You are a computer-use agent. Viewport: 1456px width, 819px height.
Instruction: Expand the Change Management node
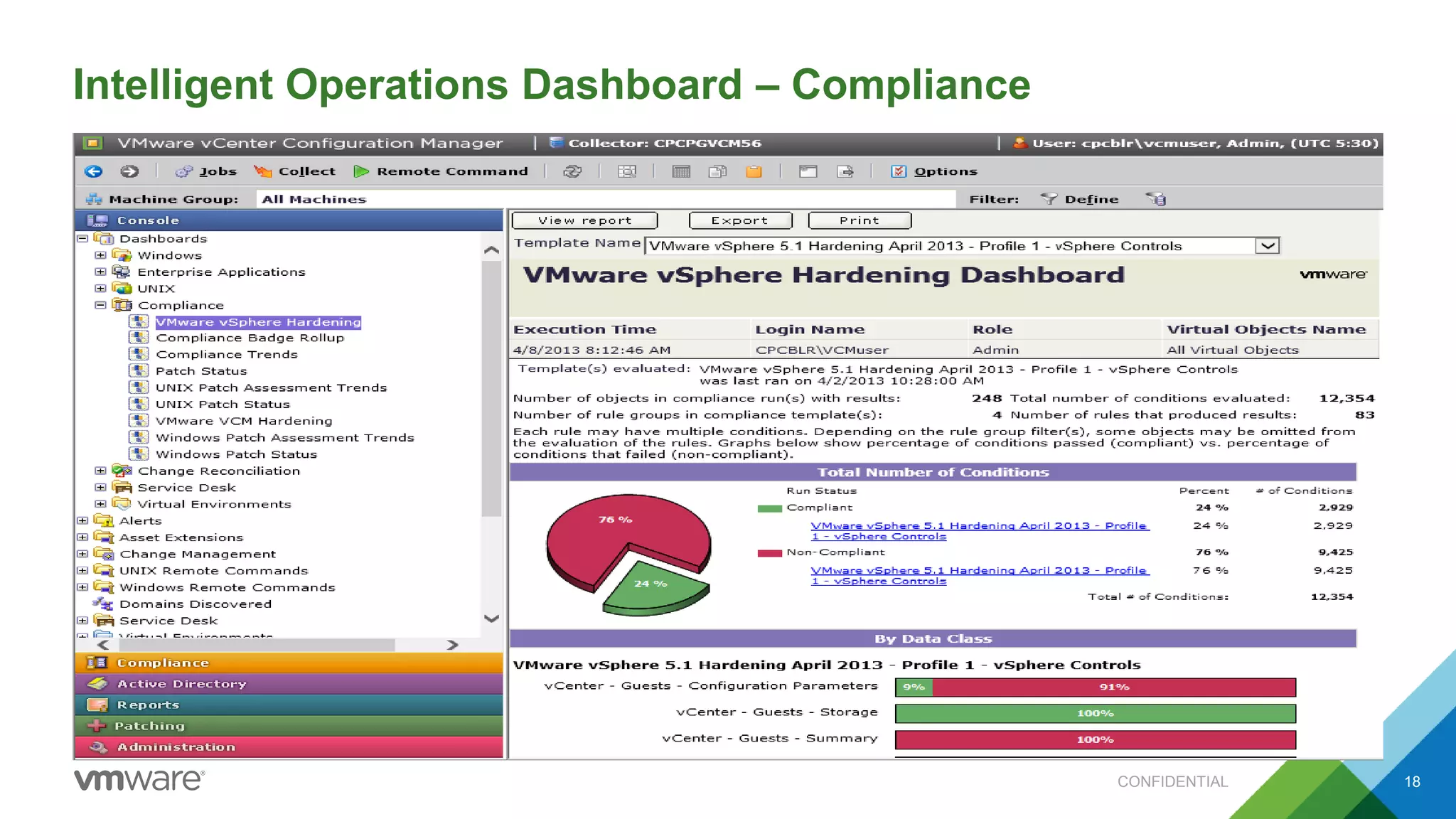click(x=82, y=554)
